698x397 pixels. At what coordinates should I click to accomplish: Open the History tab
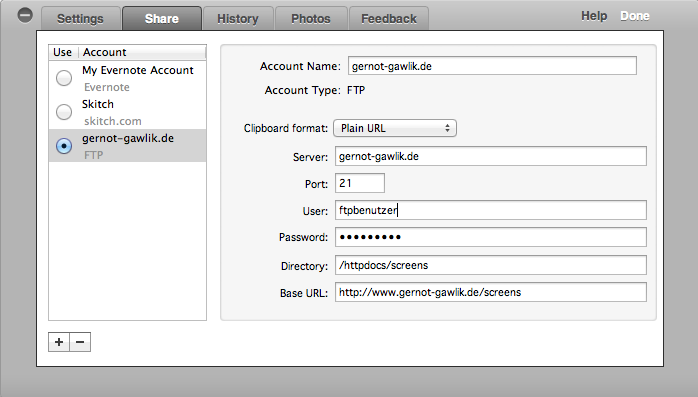click(x=238, y=19)
